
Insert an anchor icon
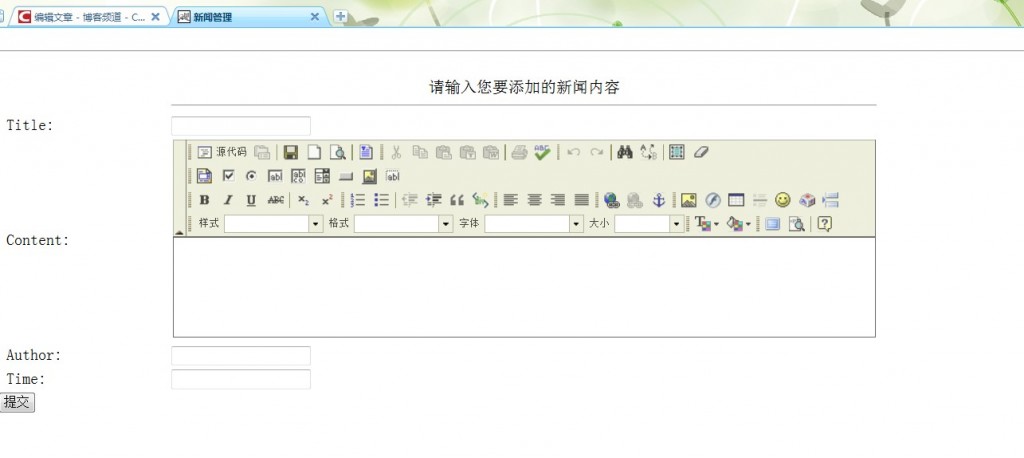[x=659, y=200]
